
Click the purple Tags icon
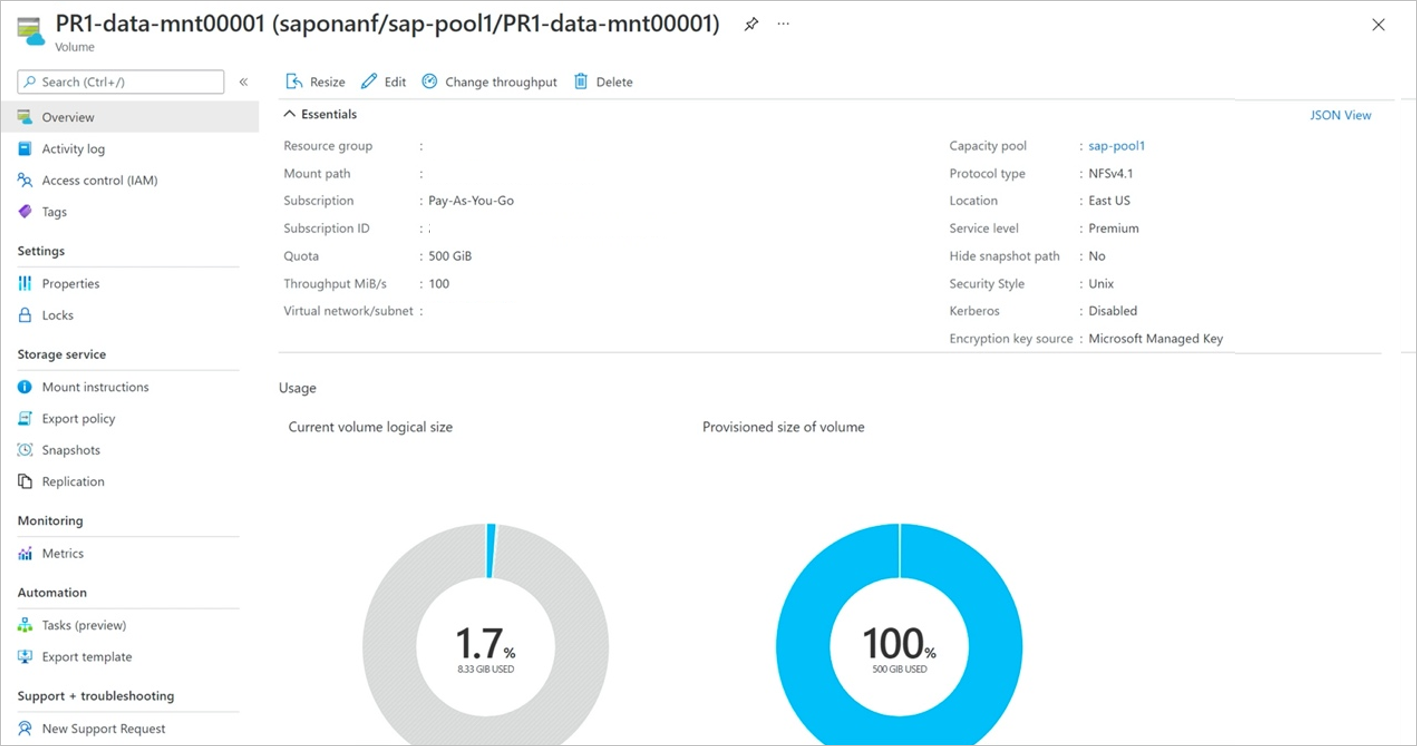click(25, 212)
